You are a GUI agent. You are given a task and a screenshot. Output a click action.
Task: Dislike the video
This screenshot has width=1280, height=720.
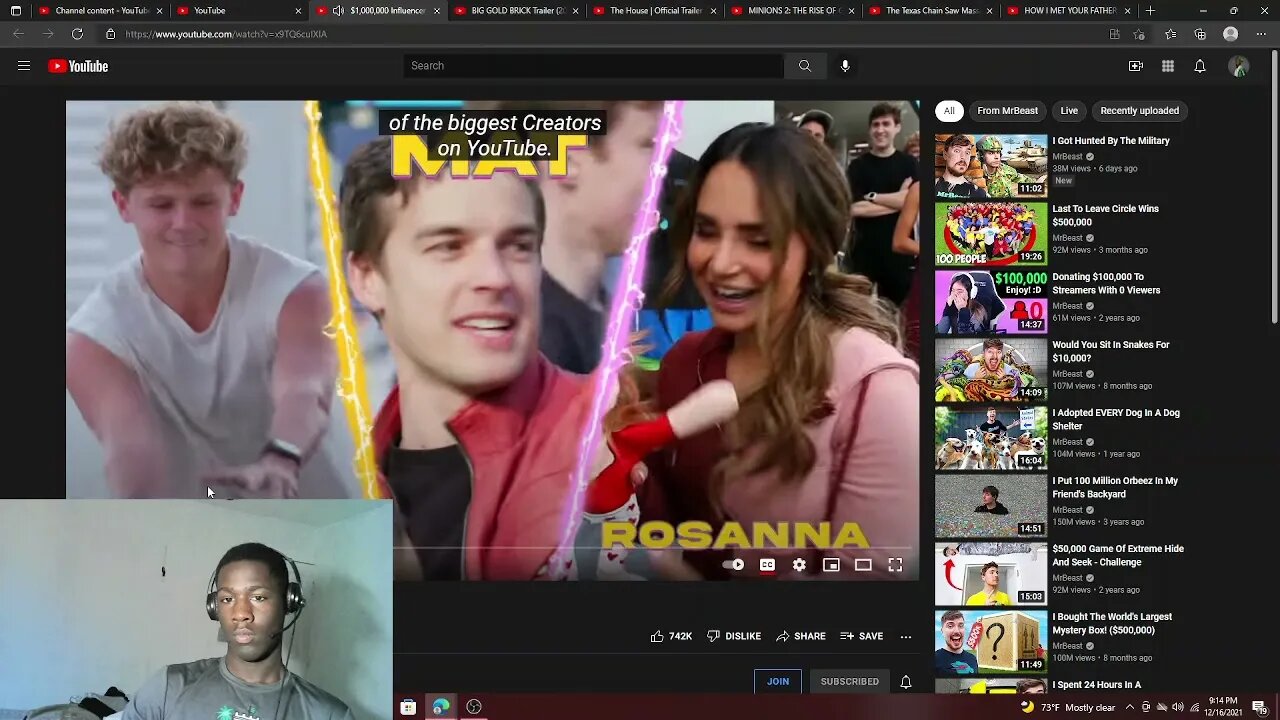pyautogui.click(x=734, y=636)
